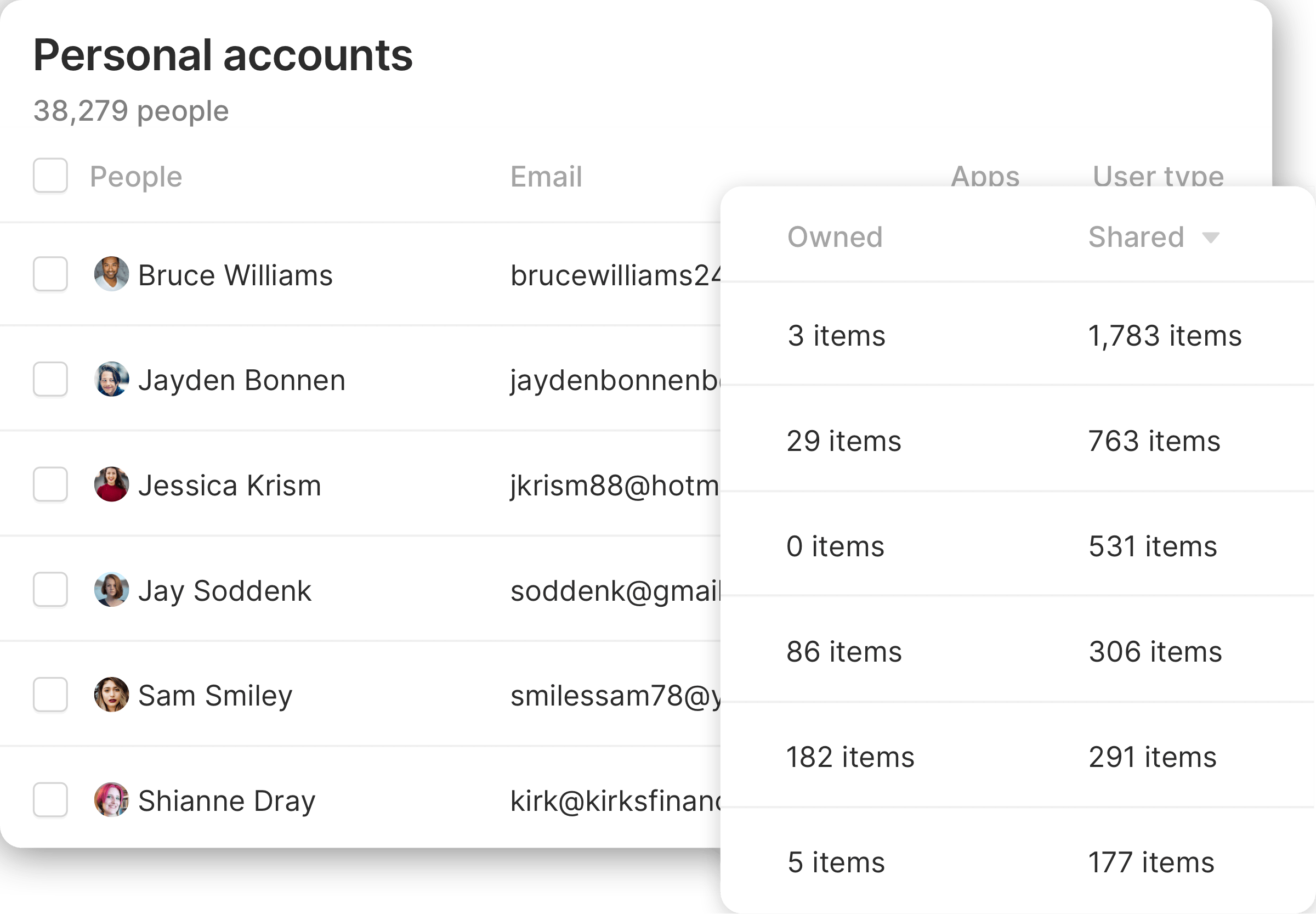Screen dimensions: 1316x914
Task: Click the sort arrow next to Shared
Action: point(1211,237)
